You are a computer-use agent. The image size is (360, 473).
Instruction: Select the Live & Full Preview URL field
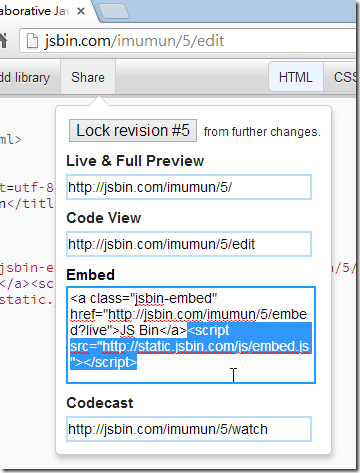[189, 187]
